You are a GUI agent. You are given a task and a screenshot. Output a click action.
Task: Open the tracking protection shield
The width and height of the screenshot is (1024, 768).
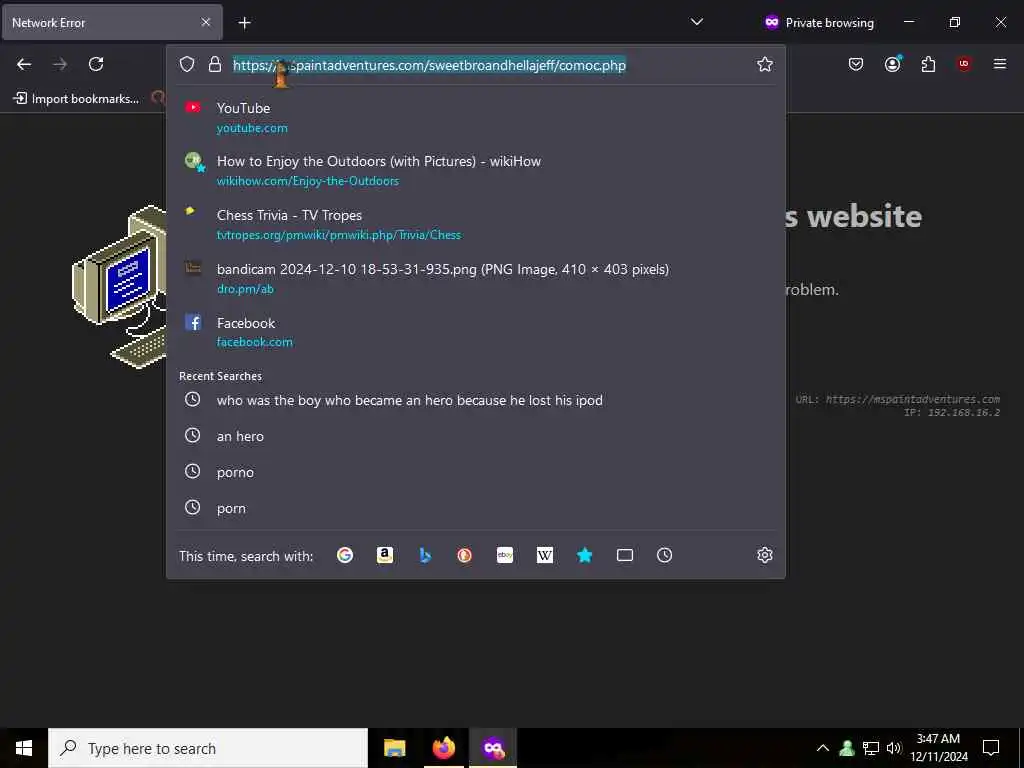(187, 64)
